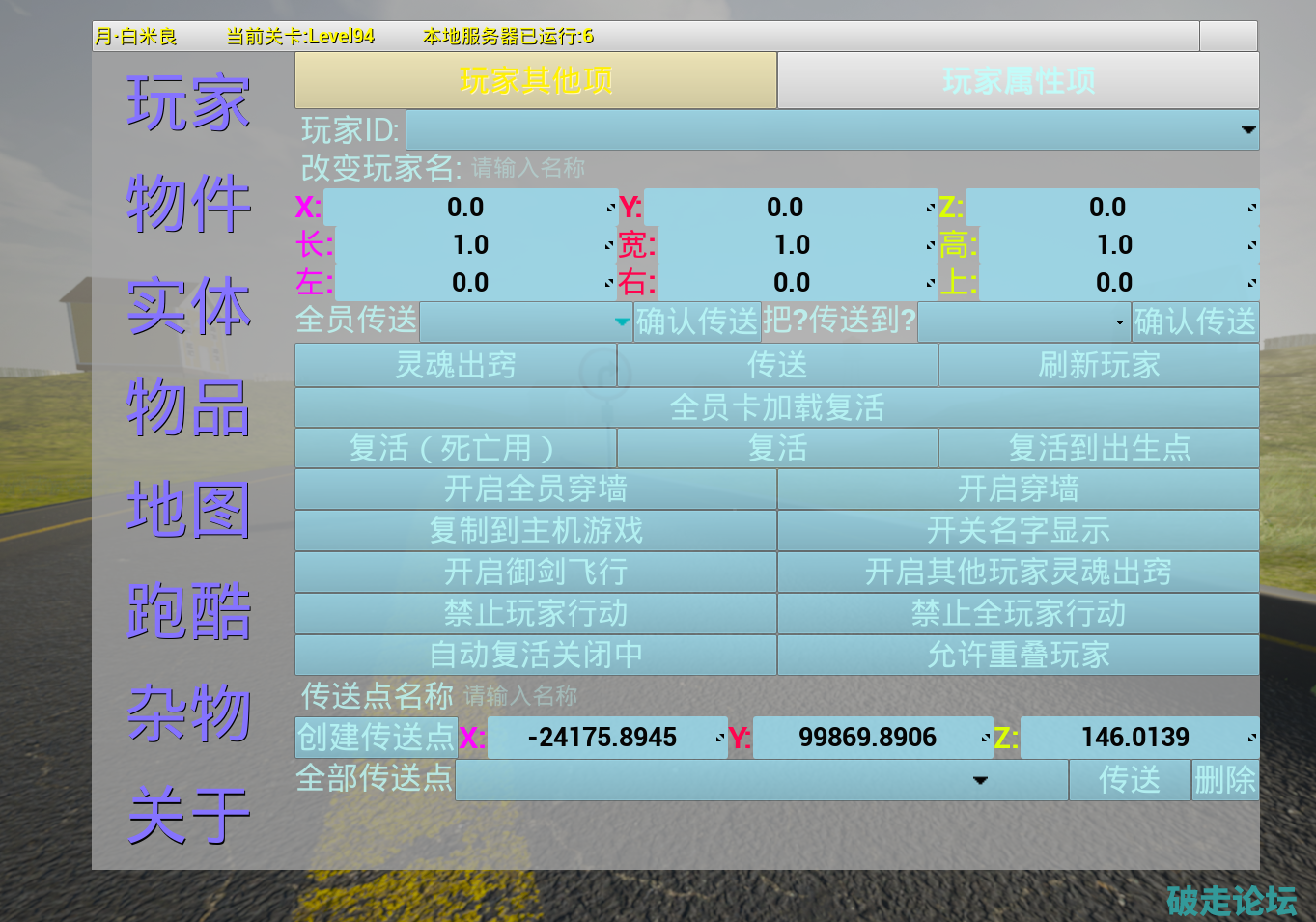Switch to the 玩家属性项 tab
The height and width of the screenshot is (922, 1316).
point(1018,81)
